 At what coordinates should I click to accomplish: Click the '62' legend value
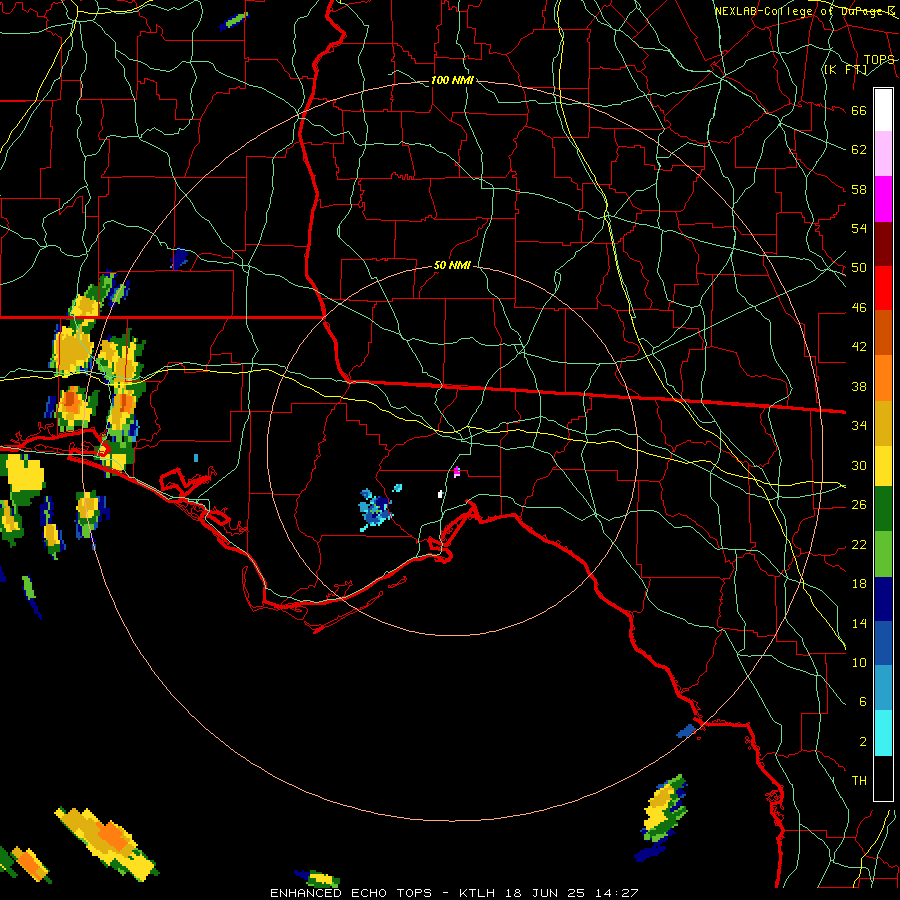(859, 149)
